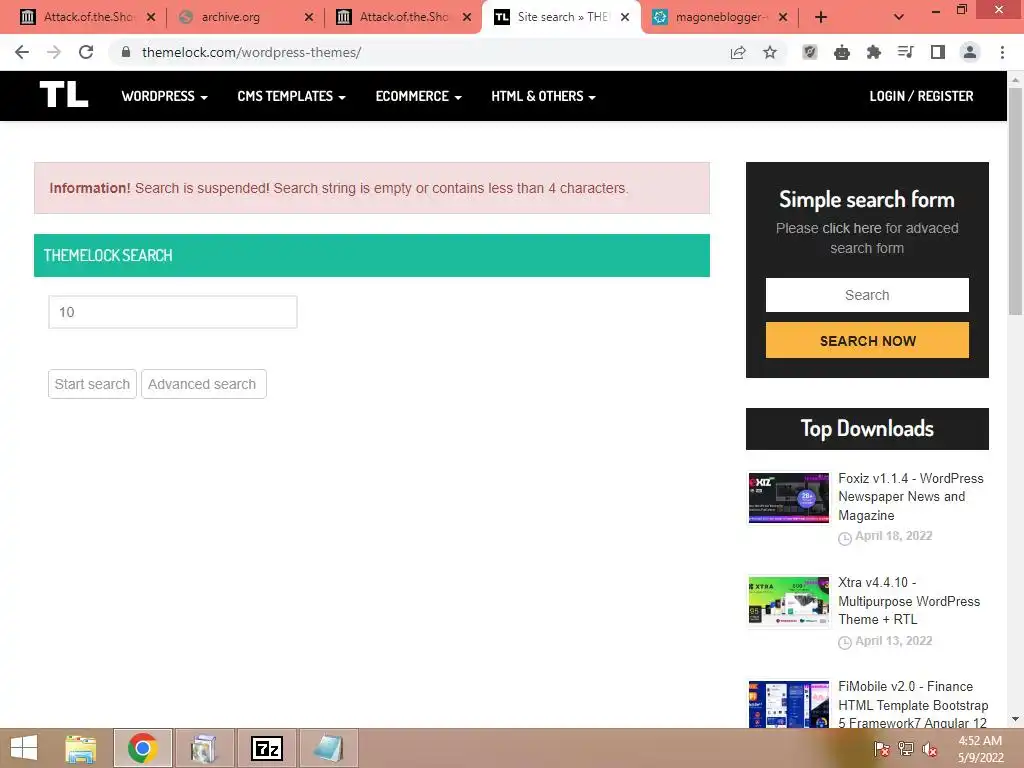Bookmark this page with the star icon
The width and height of the screenshot is (1024, 768).
770,52
